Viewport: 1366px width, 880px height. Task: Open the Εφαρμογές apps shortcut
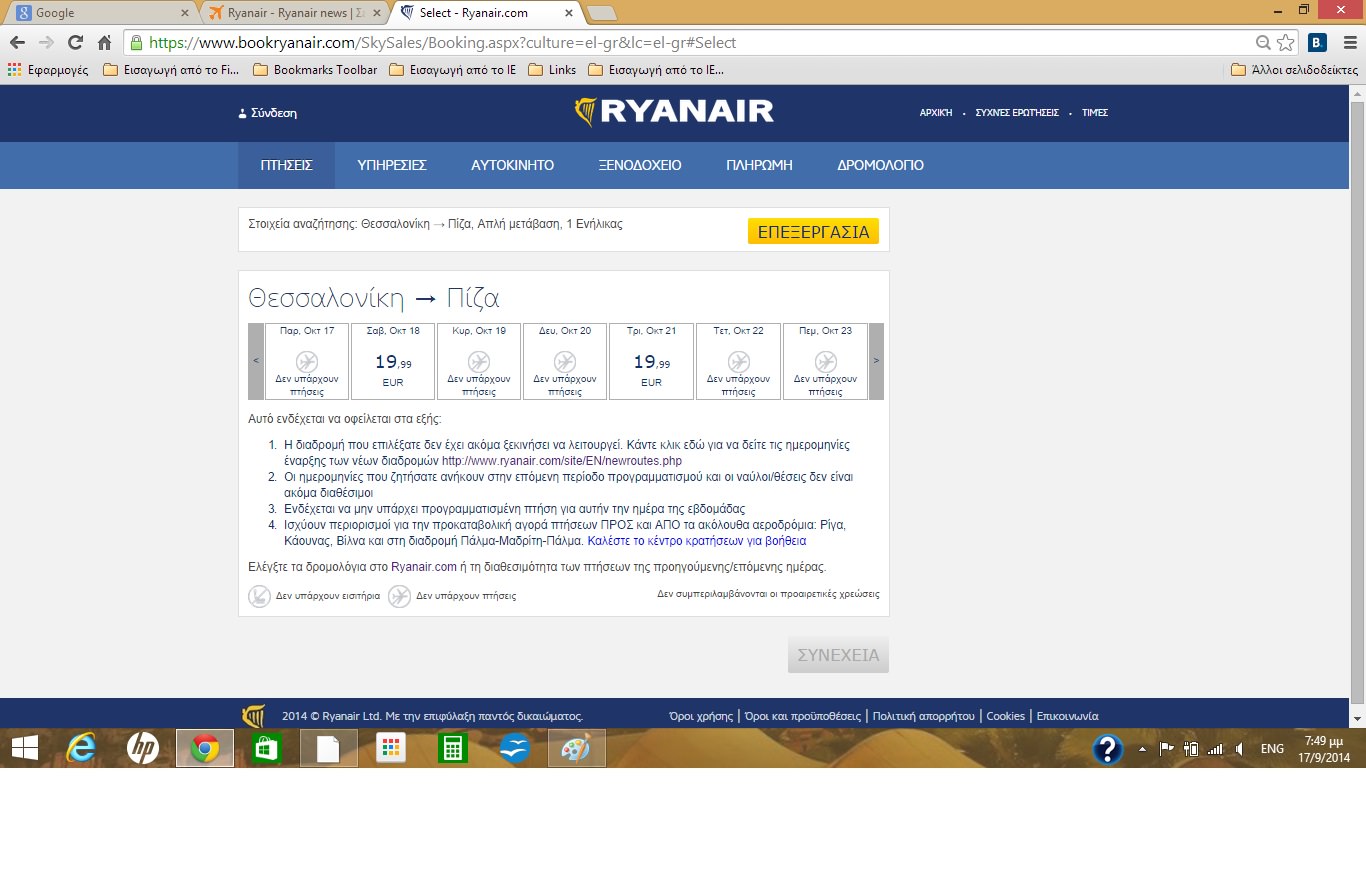(48, 70)
